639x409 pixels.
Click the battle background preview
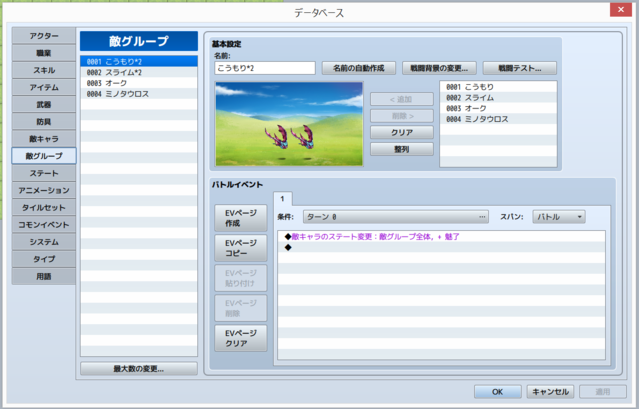(x=289, y=124)
